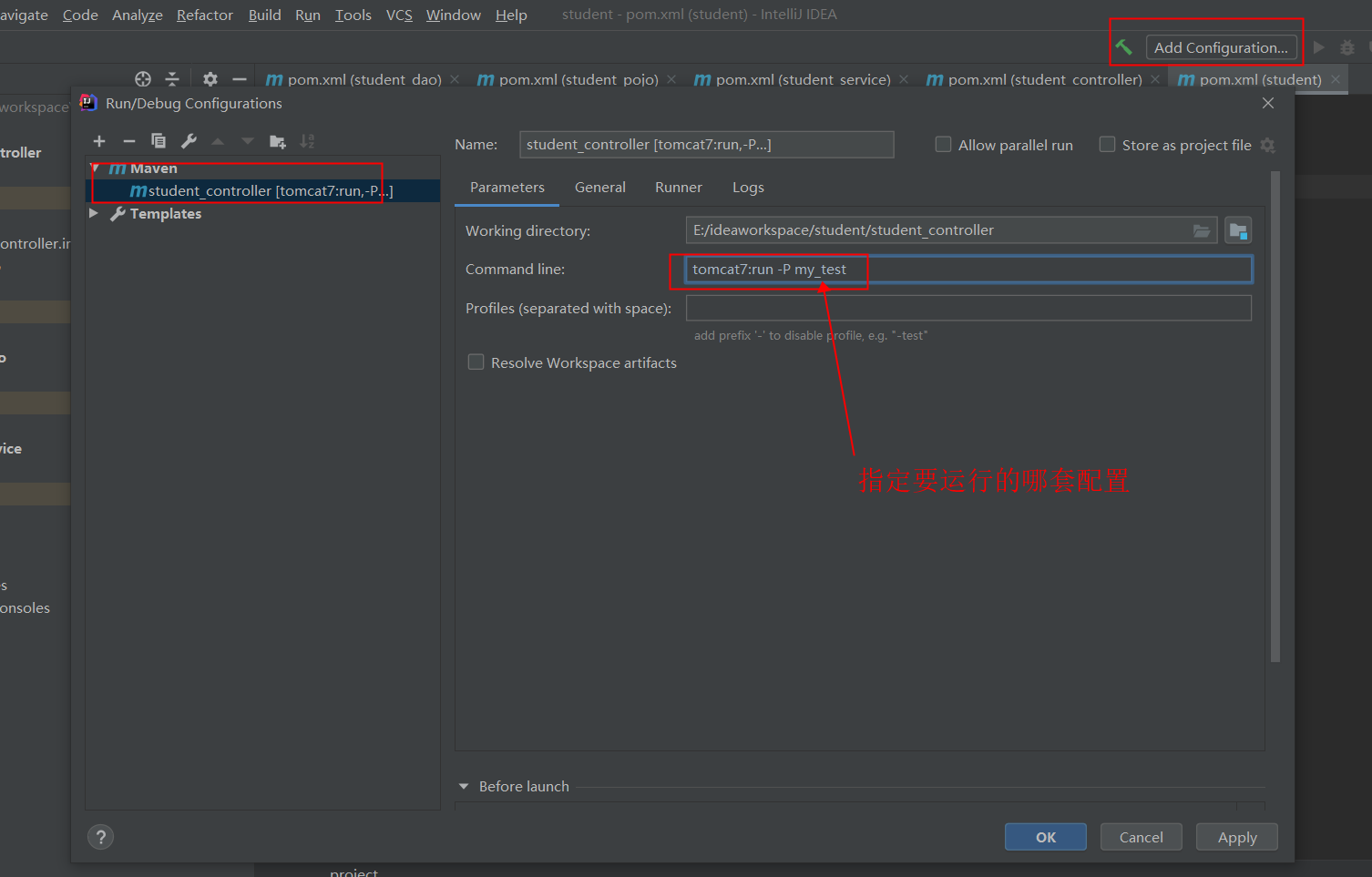The height and width of the screenshot is (877, 1372).
Task: Open project panel settings gear
Action: click(210, 79)
